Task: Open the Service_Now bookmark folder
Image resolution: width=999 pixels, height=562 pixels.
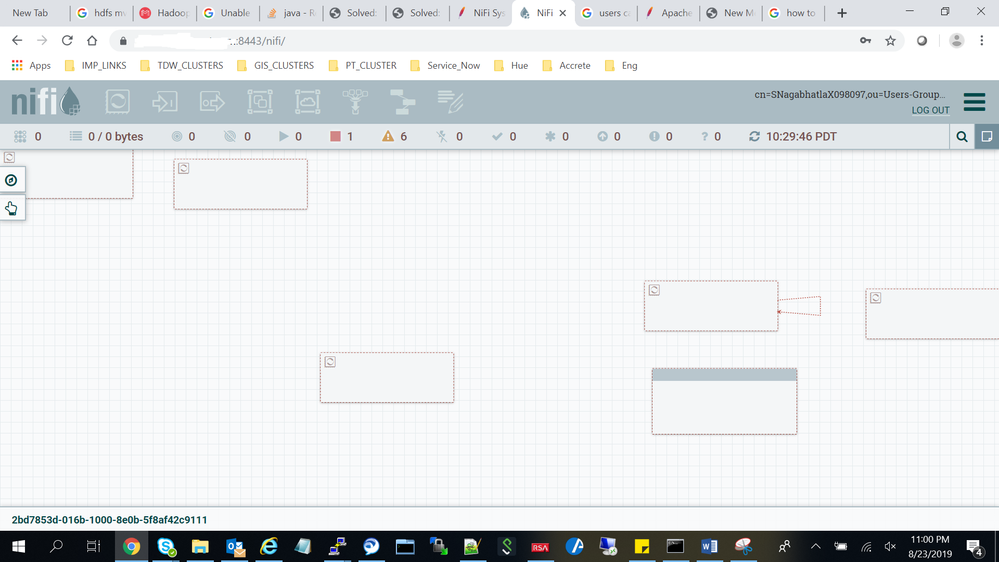Action: 445,66
